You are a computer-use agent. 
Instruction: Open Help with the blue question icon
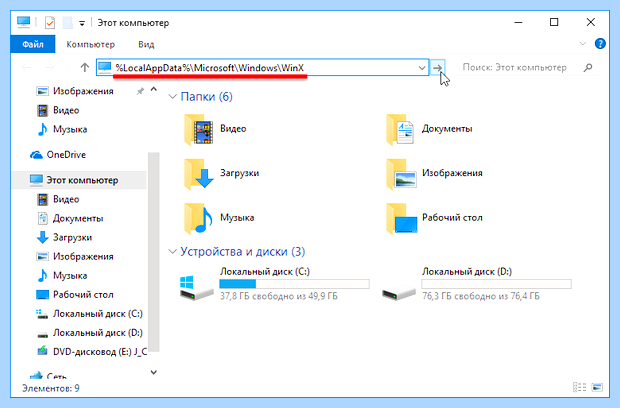(x=600, y=43)
